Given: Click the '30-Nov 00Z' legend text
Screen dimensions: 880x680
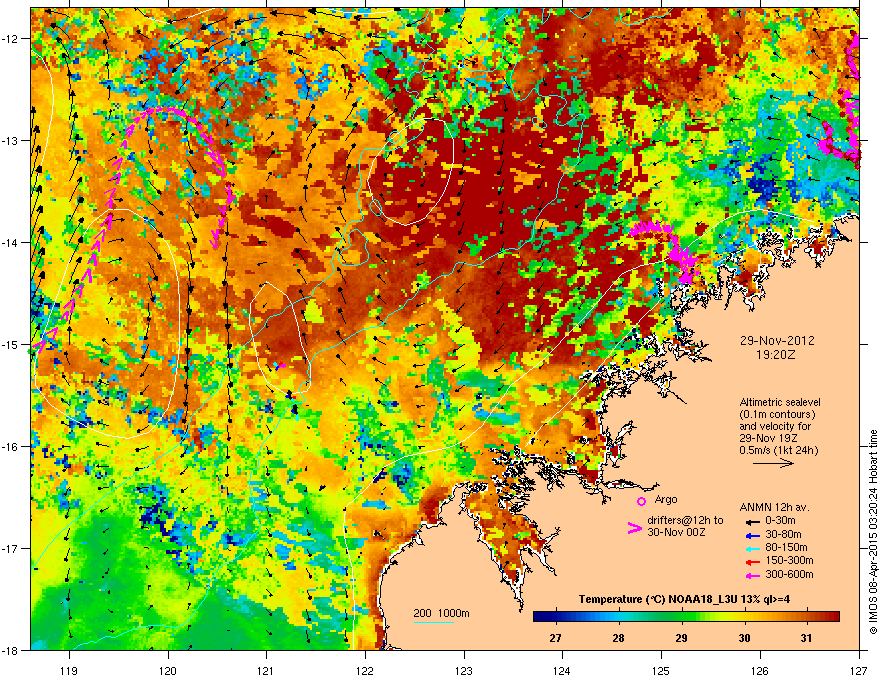Looking at the screenshot, I should 676,532.
